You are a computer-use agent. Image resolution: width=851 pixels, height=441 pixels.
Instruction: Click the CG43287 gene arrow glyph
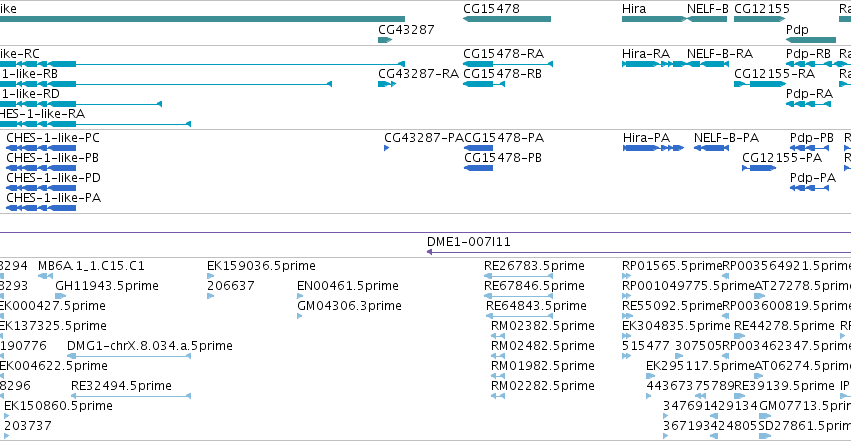[x=385, y=40]
